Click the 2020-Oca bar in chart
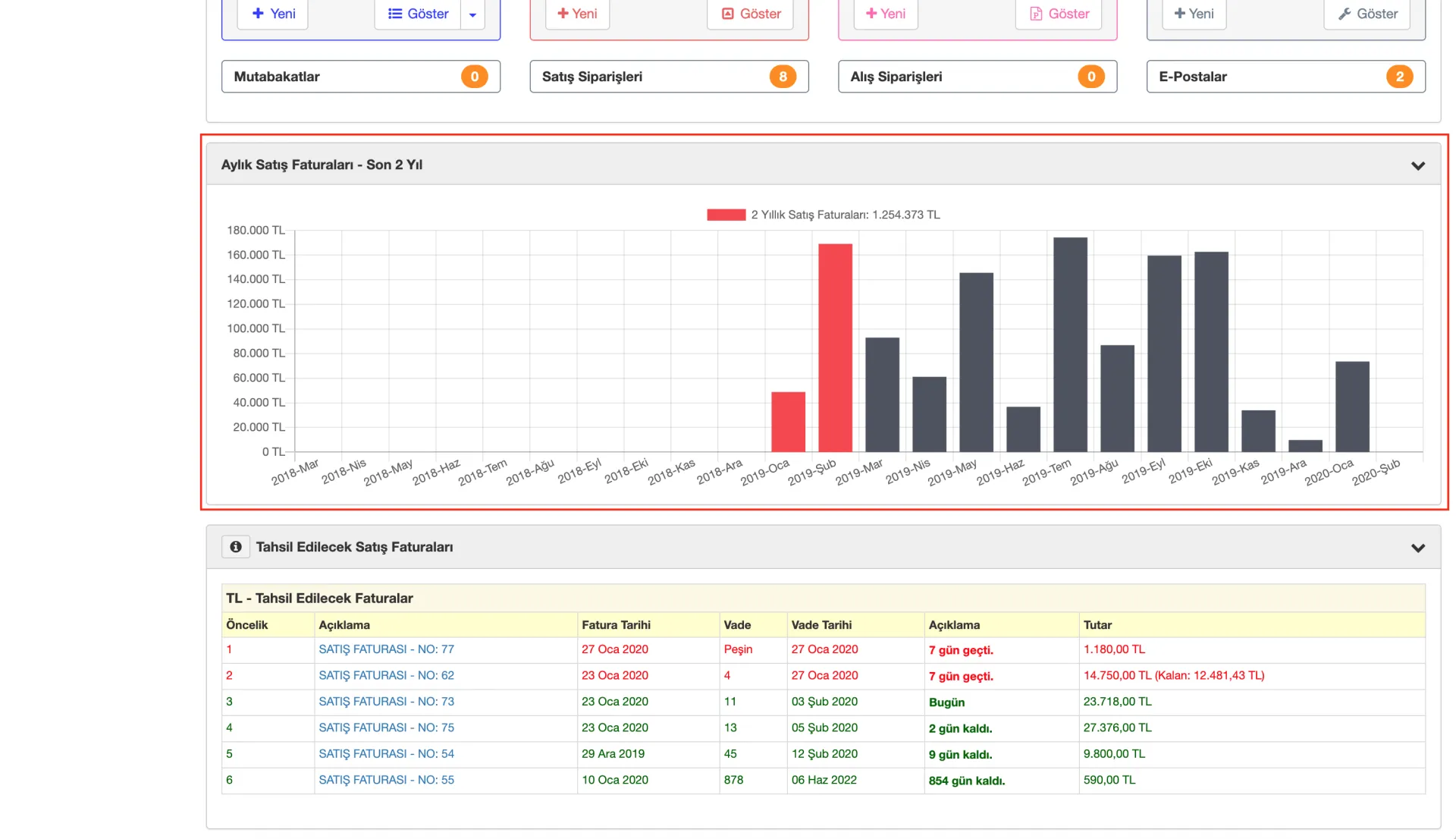Viewport: 1456px width, 839px height. pyautogui.click(x=1353, y=407)
